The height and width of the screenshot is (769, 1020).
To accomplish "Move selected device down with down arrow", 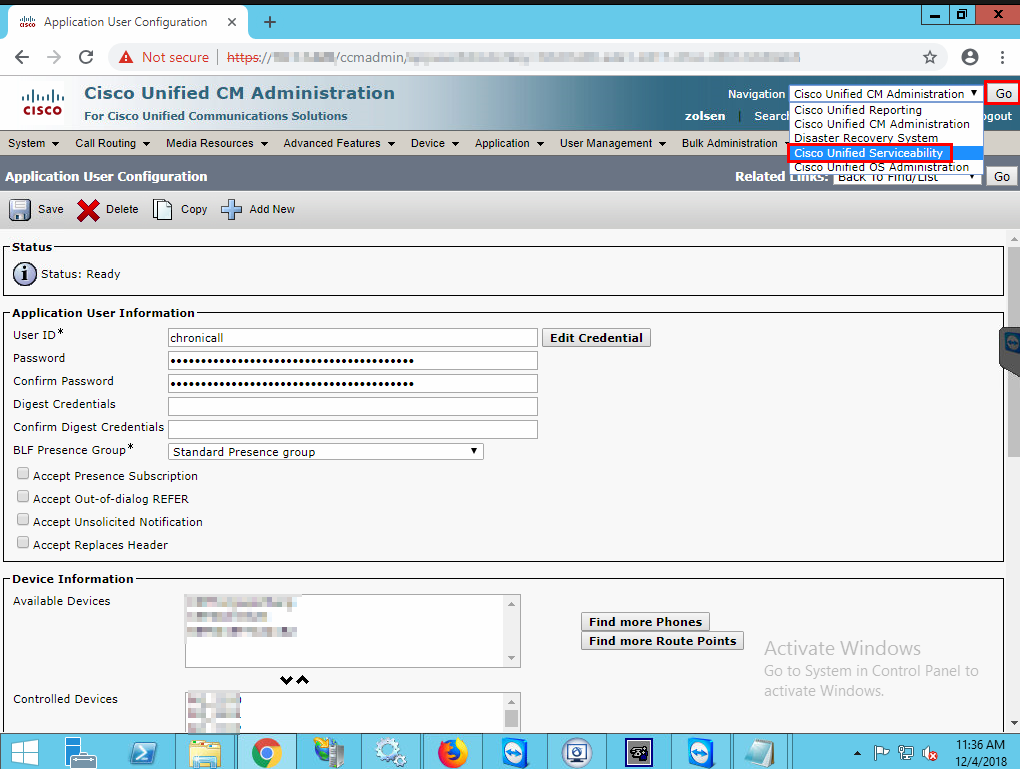I will coord(286,680).
